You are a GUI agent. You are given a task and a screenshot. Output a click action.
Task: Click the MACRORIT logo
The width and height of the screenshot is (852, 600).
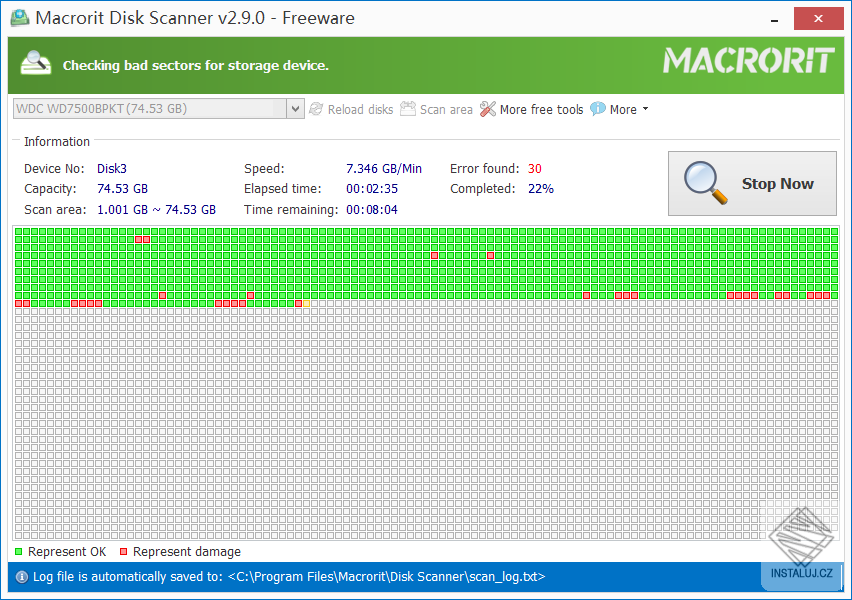(749, 60)
